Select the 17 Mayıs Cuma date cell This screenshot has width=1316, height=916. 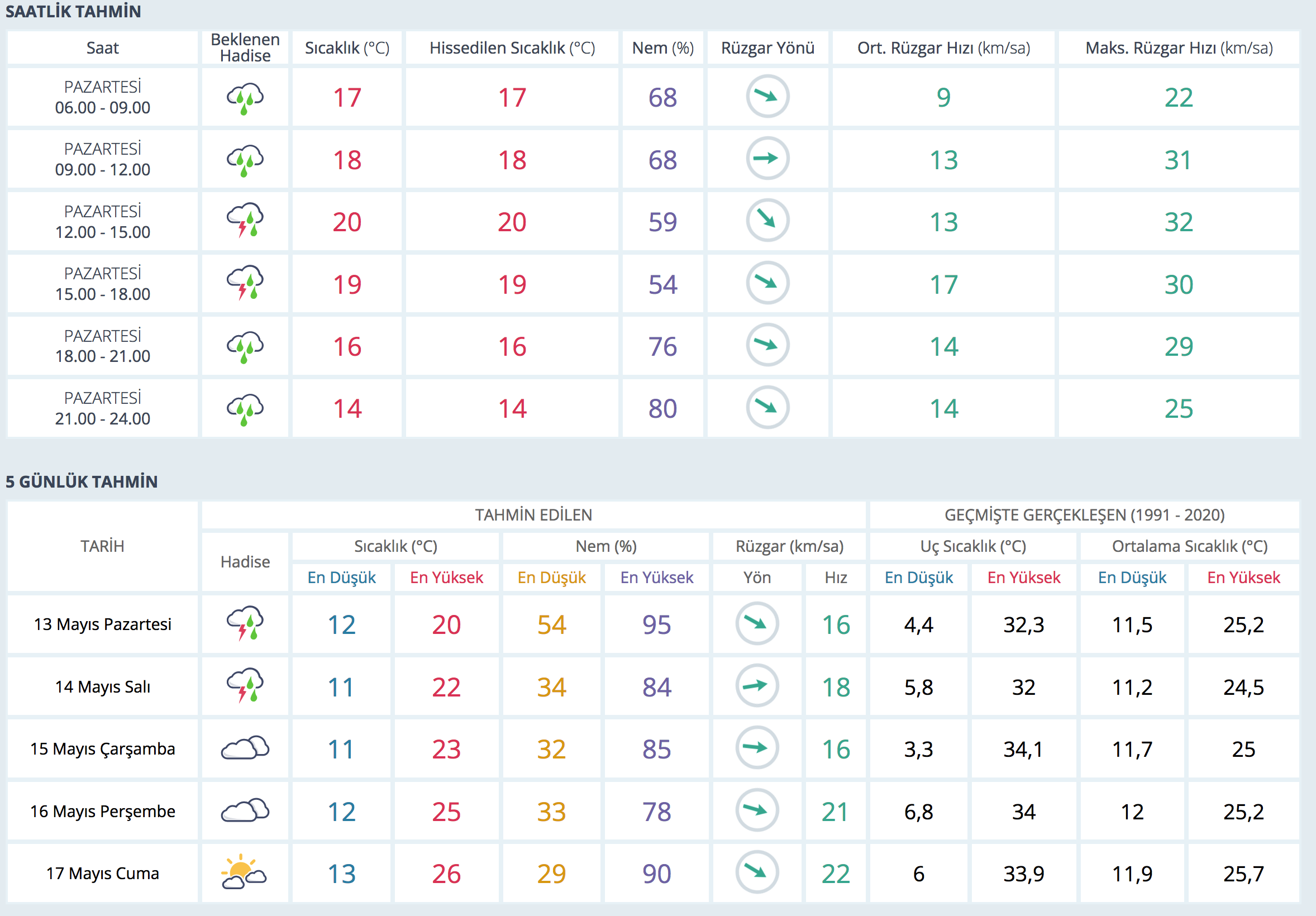pos(103,873)
